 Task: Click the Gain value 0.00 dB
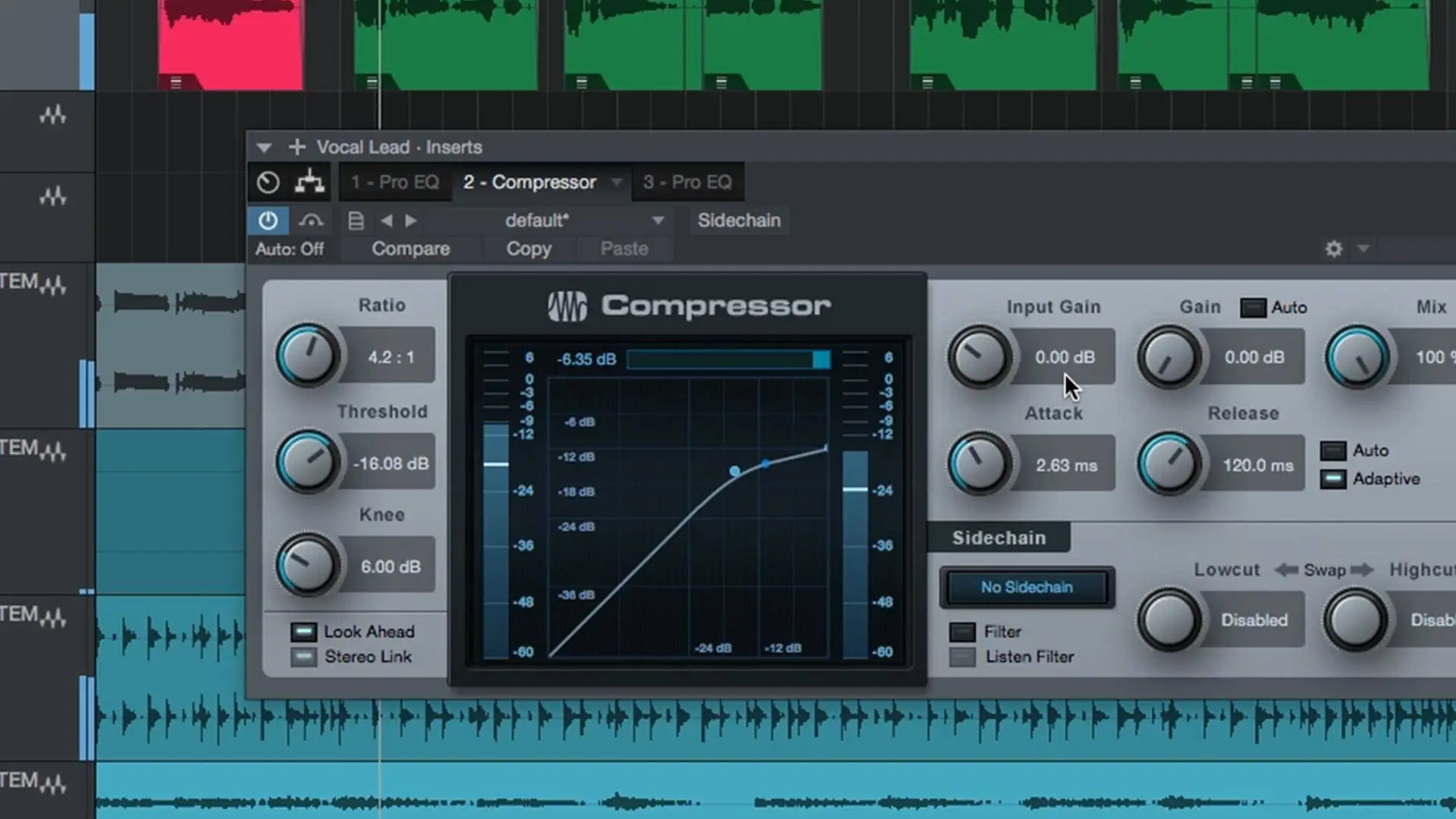pos(1254,357)
